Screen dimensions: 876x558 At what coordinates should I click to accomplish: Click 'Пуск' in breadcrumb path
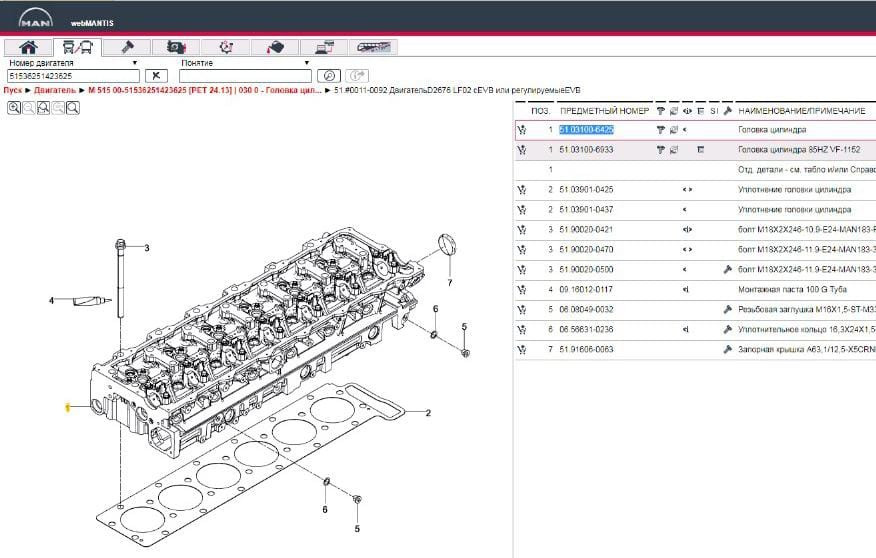pos(13,90)
